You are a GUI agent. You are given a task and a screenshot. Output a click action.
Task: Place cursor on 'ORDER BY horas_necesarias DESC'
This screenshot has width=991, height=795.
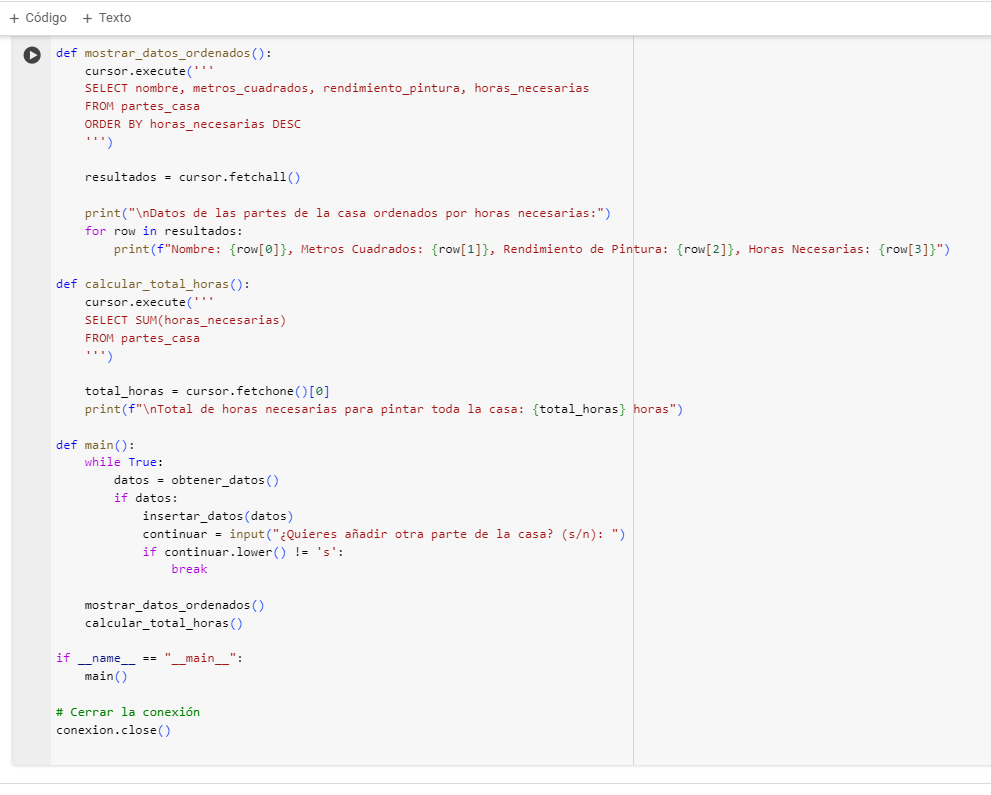[x=193, y=124]
